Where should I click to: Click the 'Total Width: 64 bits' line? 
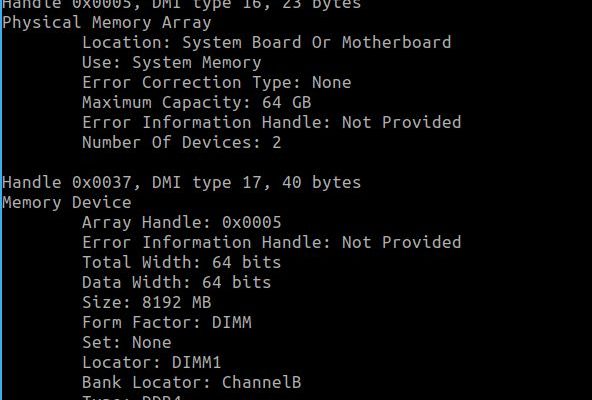click(x=182, y=263)
